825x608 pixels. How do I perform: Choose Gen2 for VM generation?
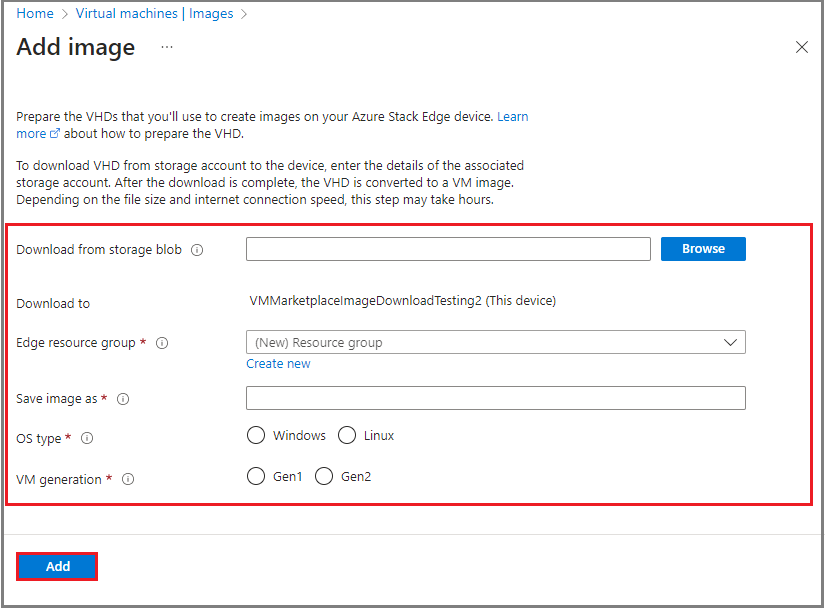(x=324, y=476)
